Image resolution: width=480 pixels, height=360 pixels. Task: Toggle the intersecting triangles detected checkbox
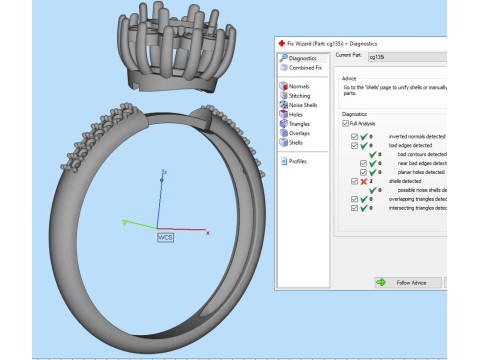click(354, 208)
